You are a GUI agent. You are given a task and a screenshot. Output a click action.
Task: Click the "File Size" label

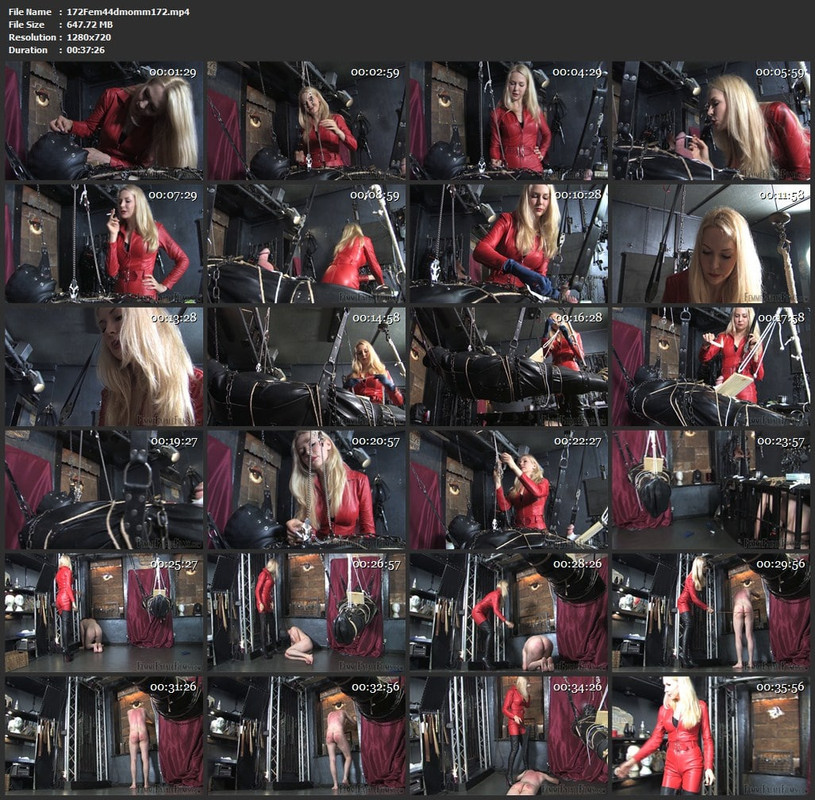coord(27,24)
